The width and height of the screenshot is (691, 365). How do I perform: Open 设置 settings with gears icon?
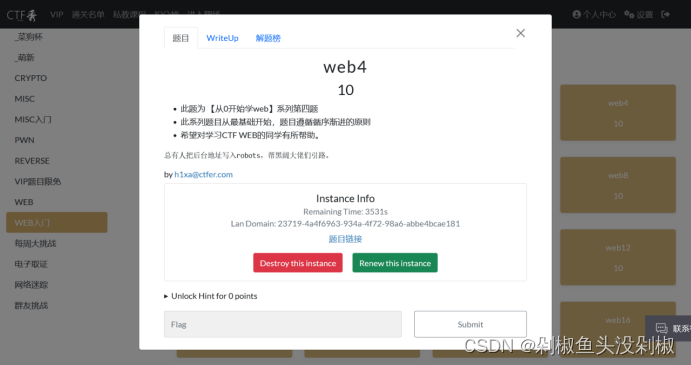coord(639,15)
